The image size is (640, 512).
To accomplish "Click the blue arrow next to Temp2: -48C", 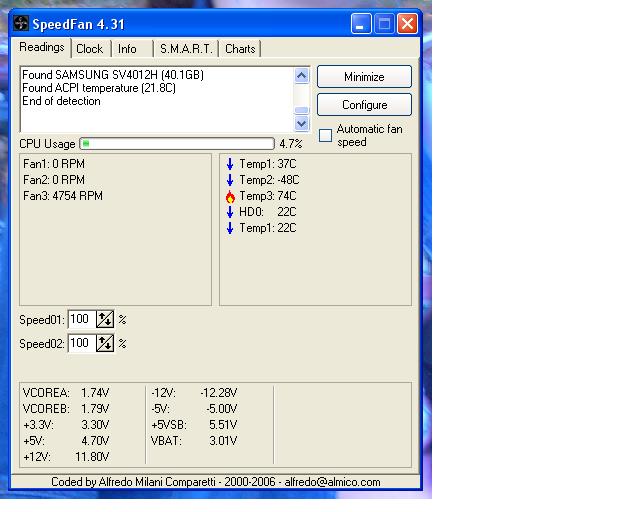I will click(230, 180).
